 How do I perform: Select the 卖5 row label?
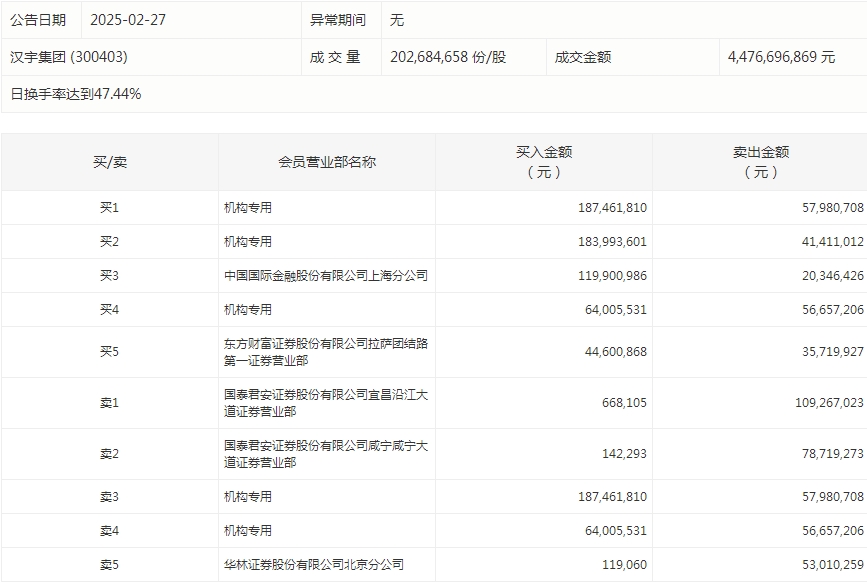pos(109,565)
